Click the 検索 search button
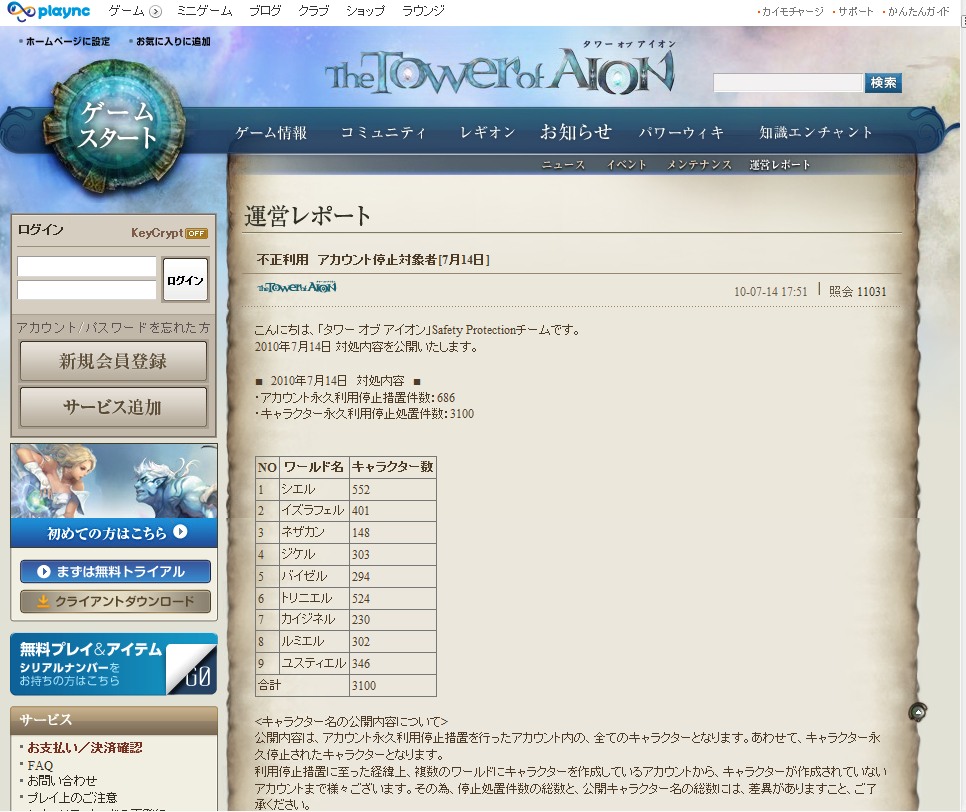 pos(883,83)
